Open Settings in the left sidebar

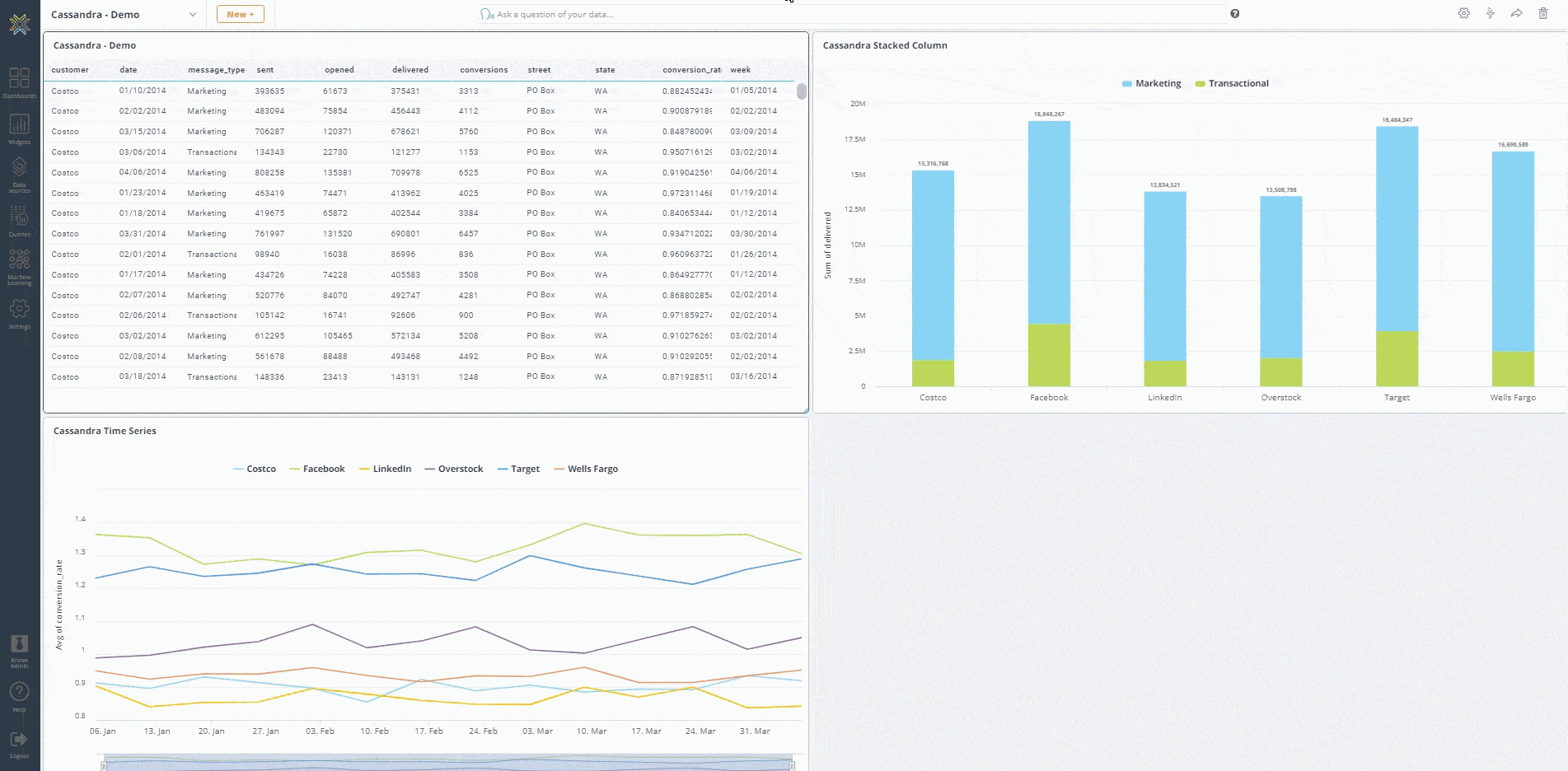pos(19,311)
